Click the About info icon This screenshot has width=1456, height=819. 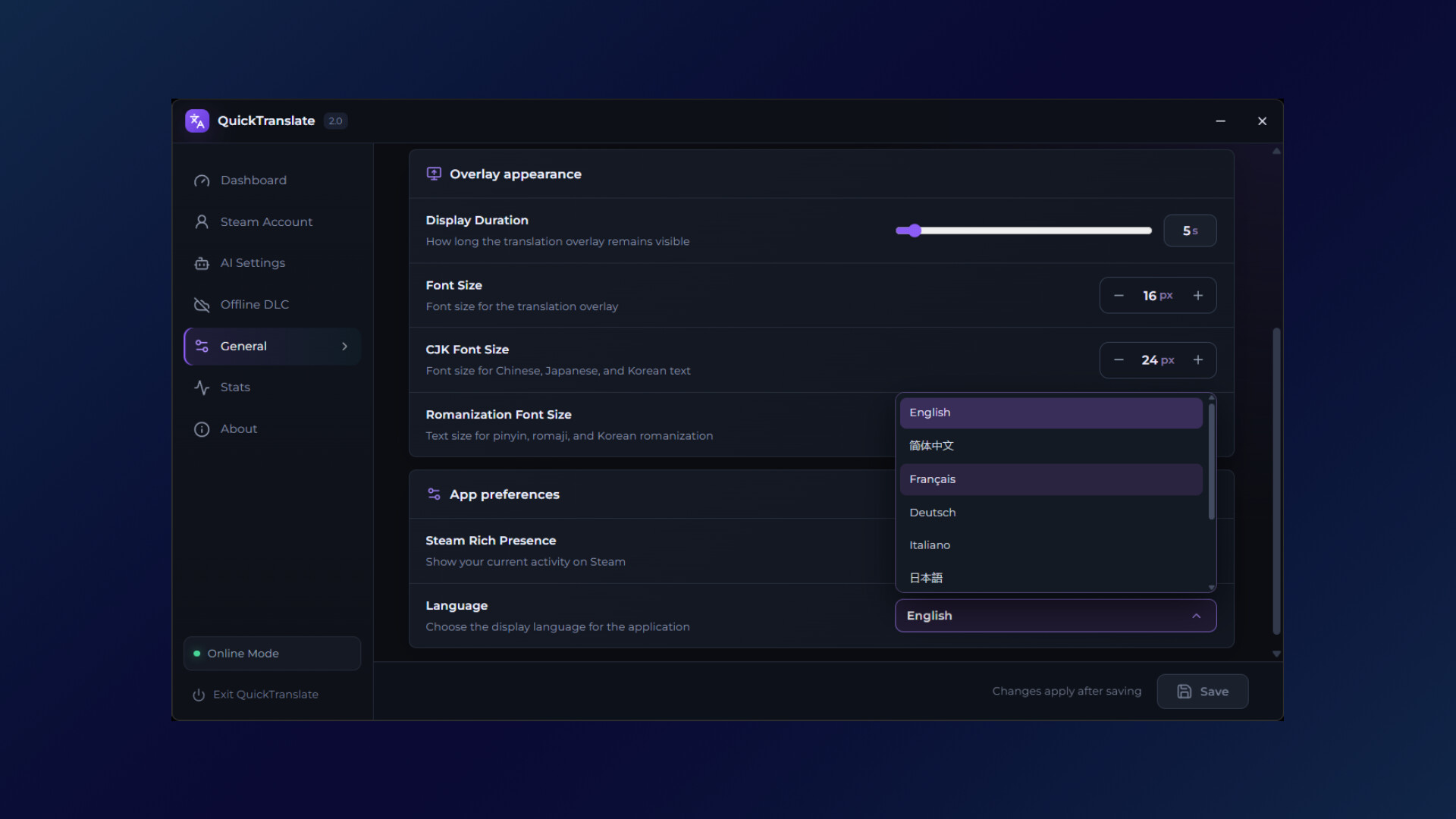click(x=202, y=429)
